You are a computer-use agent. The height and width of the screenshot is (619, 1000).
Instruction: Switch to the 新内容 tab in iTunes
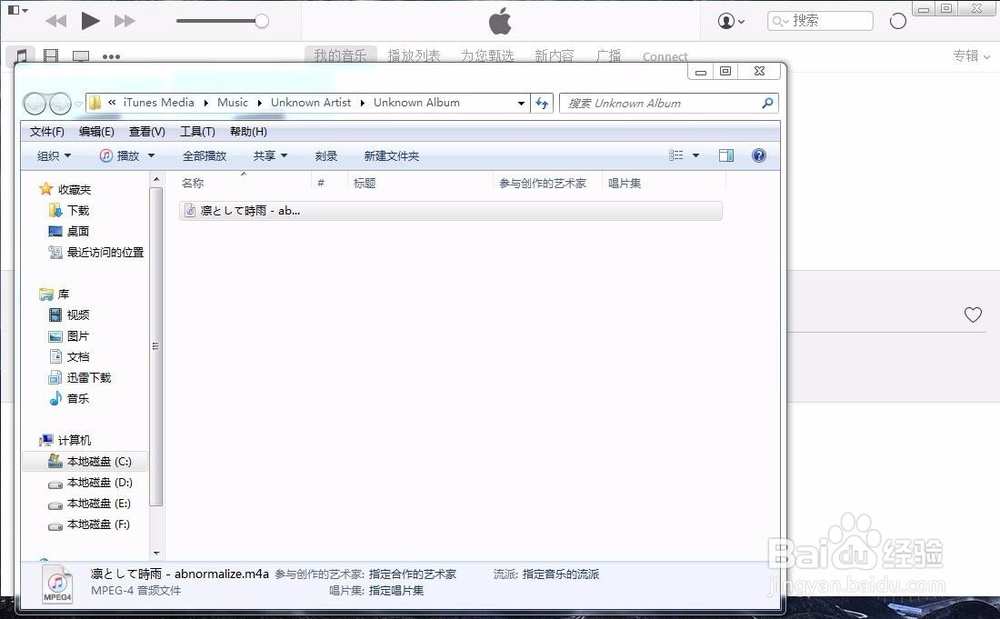tap(554, 56)
